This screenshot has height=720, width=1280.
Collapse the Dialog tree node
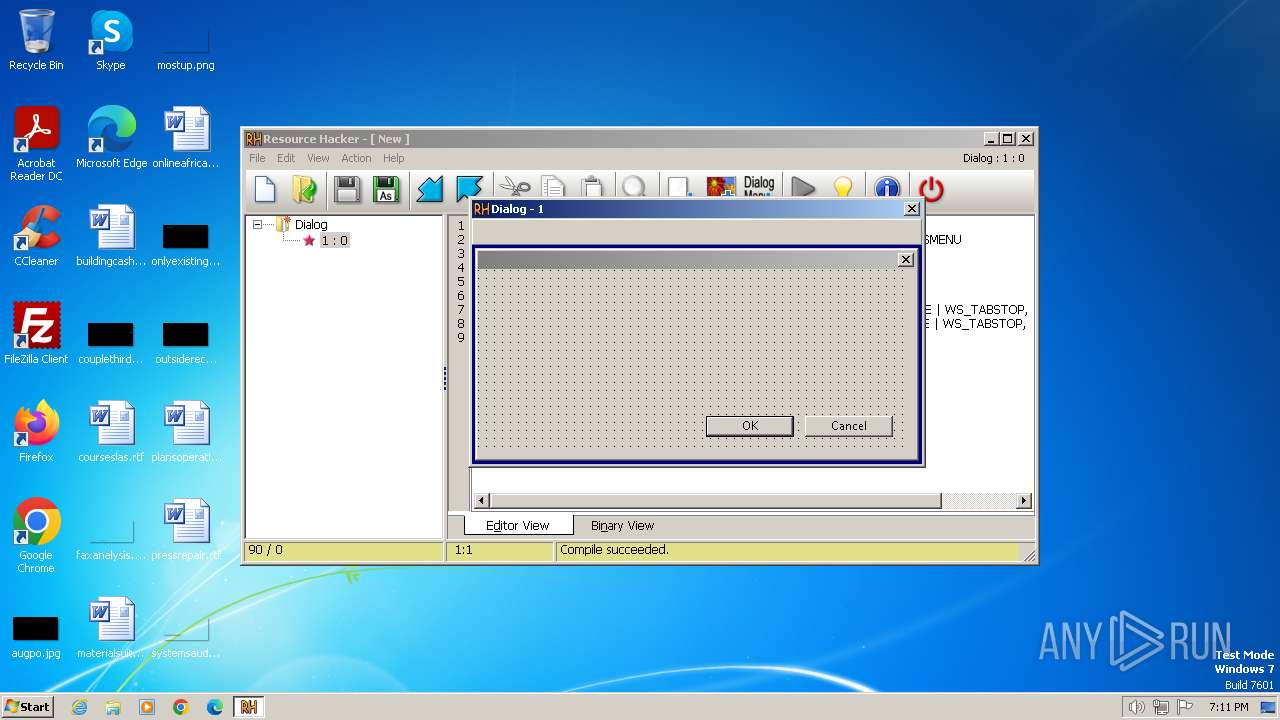pos(257,225)
